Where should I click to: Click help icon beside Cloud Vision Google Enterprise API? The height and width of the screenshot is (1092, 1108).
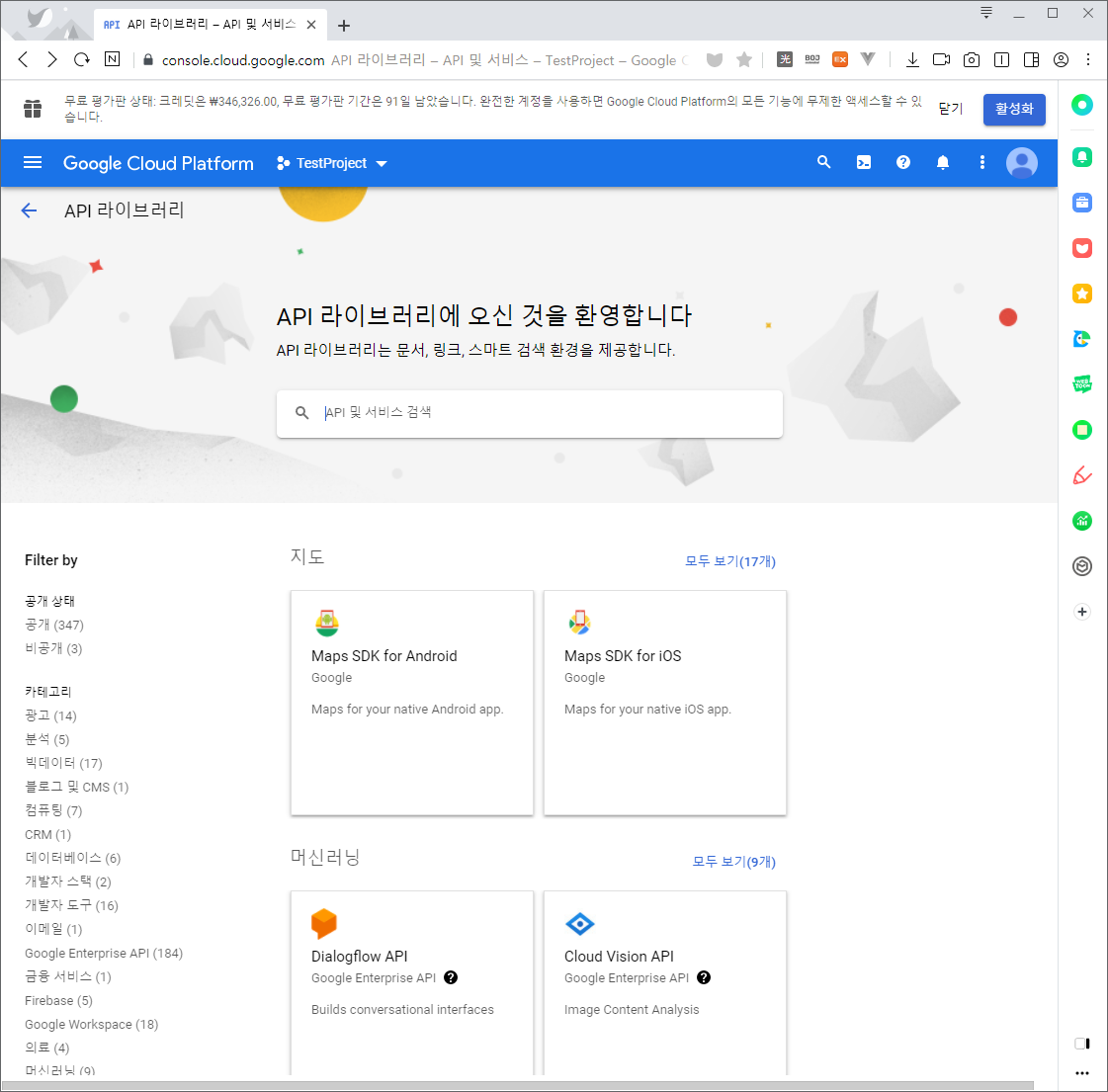click(x=704, y=977)
